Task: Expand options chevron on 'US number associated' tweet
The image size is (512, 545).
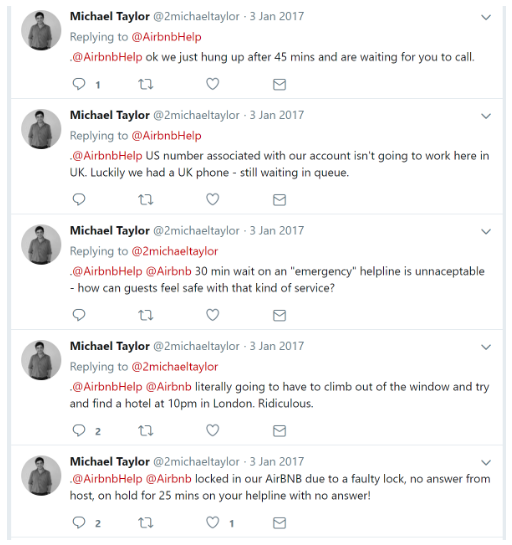Action: (486, 116)
